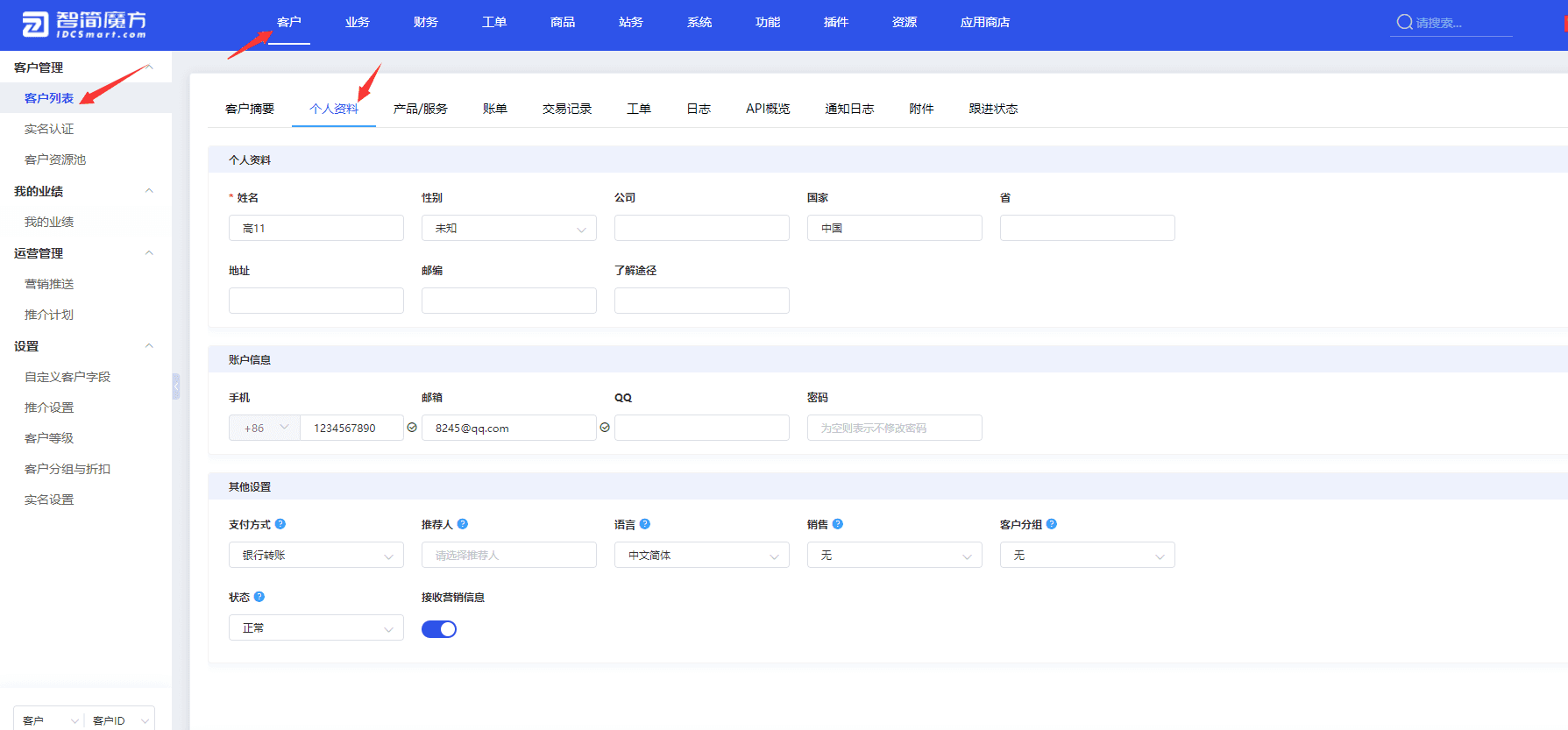Switch to the 附件 tab
This screenshot has width=1568, height=730.
(921, 109)
